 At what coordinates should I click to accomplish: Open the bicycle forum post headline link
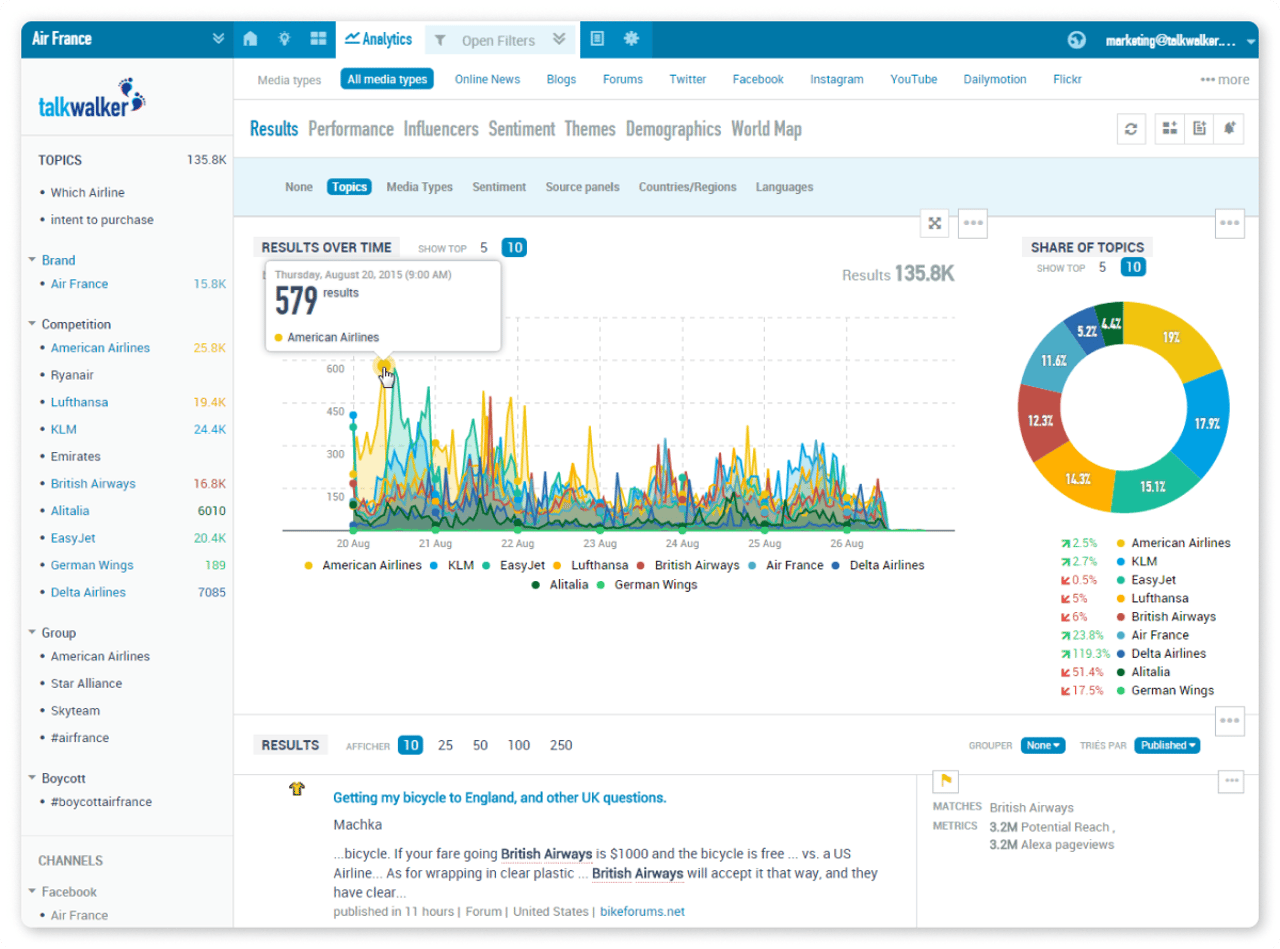[500, 799]
